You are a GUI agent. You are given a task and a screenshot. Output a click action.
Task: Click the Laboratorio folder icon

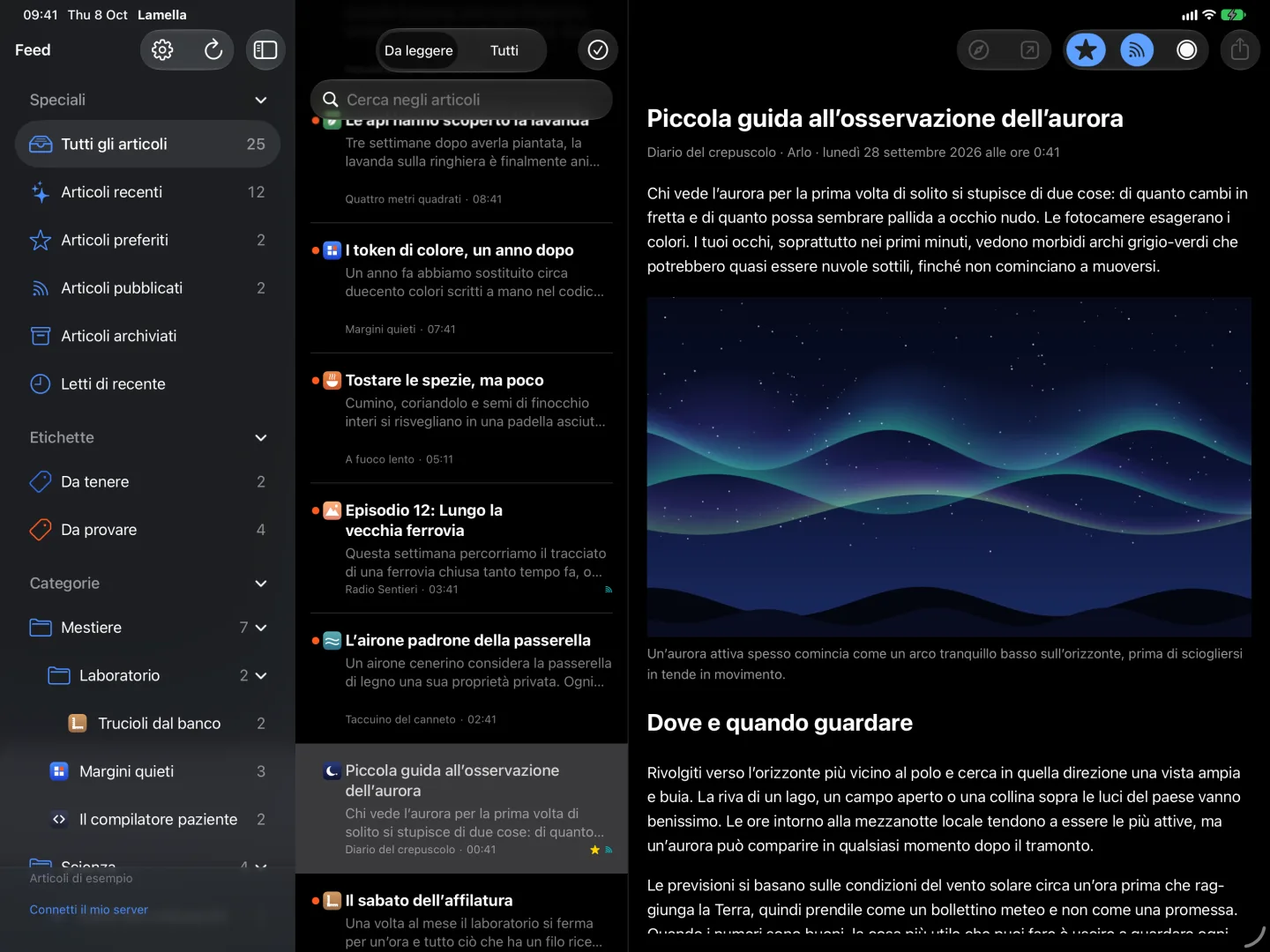(59, 675)
